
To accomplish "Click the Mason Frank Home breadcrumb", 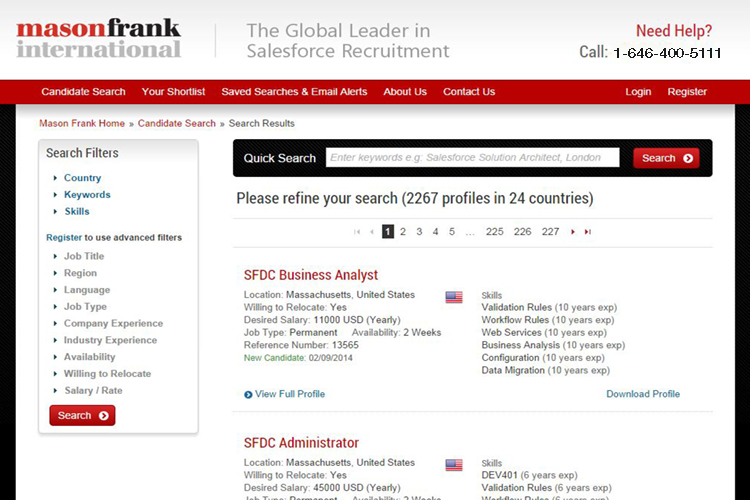I will tap(82, 123).
